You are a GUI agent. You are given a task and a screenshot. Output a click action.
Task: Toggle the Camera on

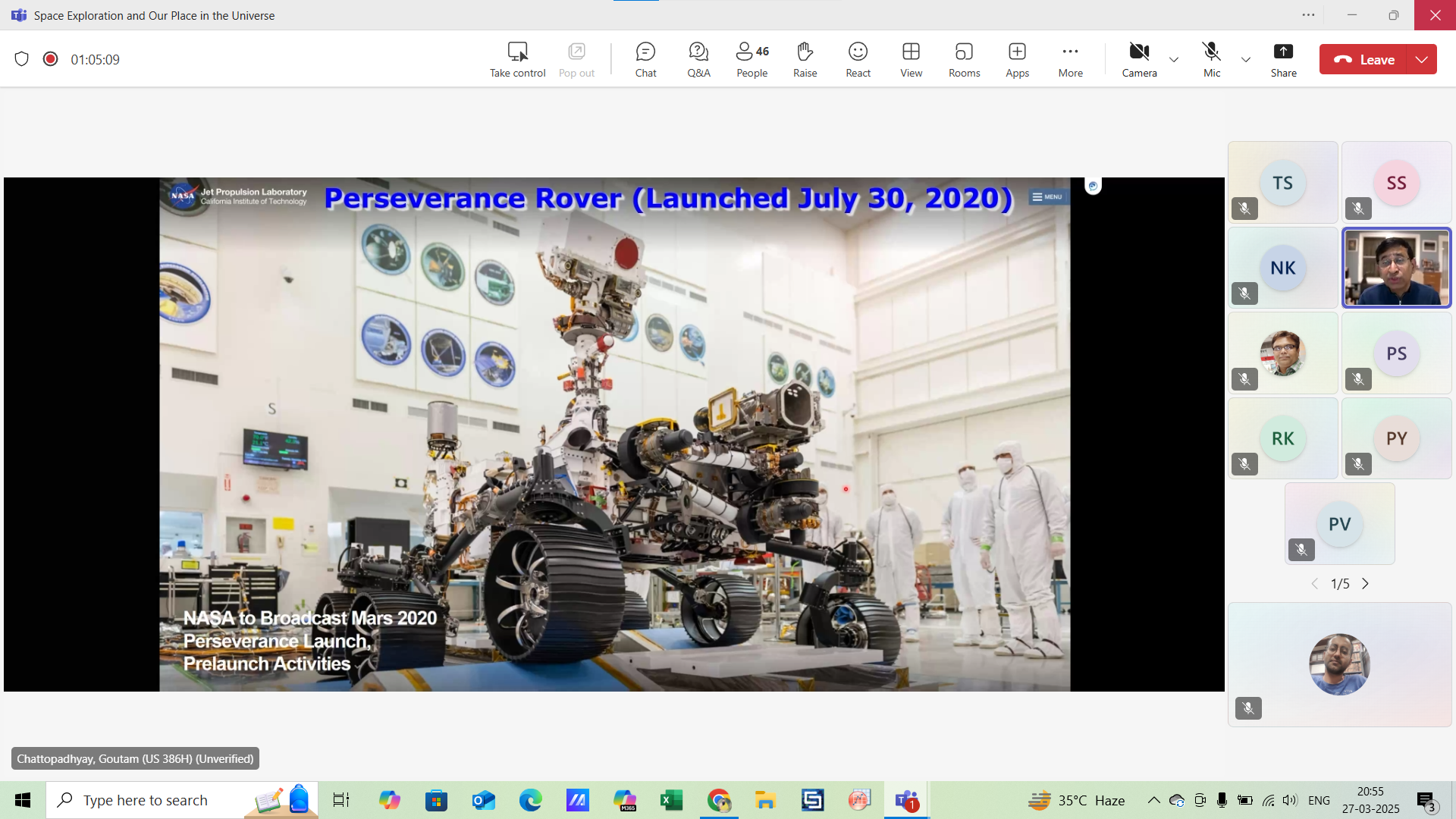click(1139, 59)
